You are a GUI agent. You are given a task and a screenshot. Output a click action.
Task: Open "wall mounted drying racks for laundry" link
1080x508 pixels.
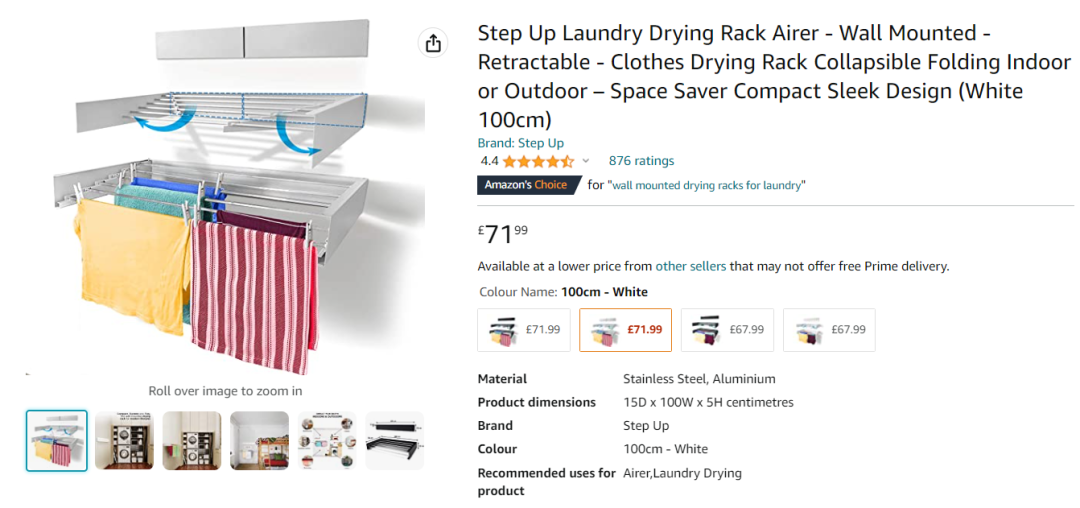(x=707, y=185)
